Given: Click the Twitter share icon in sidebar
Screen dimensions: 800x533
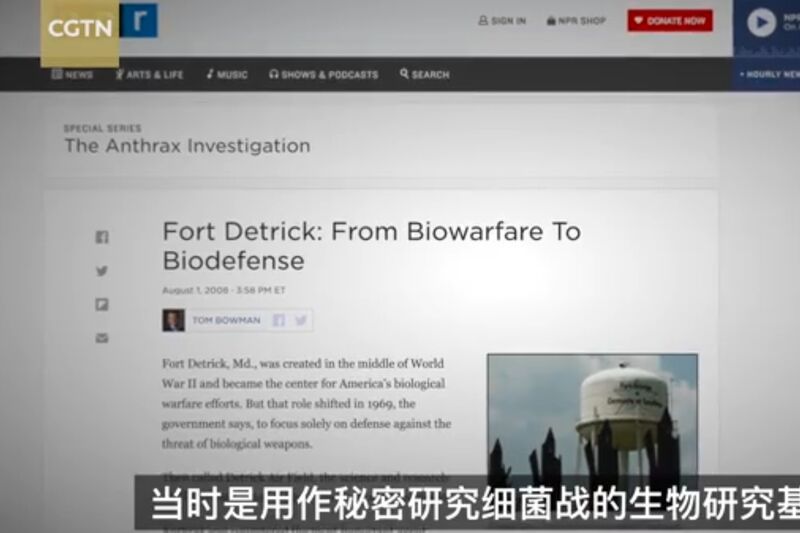Looking at the screenshot, I should tap(102, 271).
